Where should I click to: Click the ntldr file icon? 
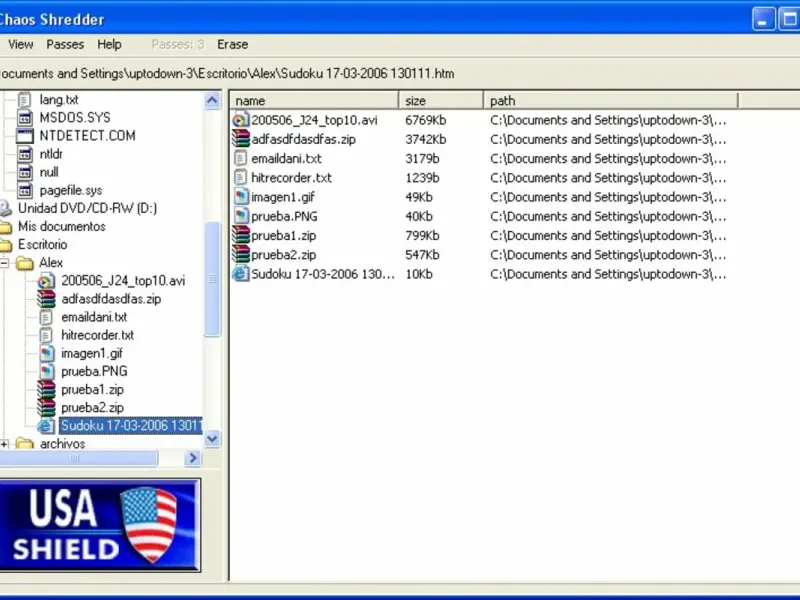tap(24, 154)
